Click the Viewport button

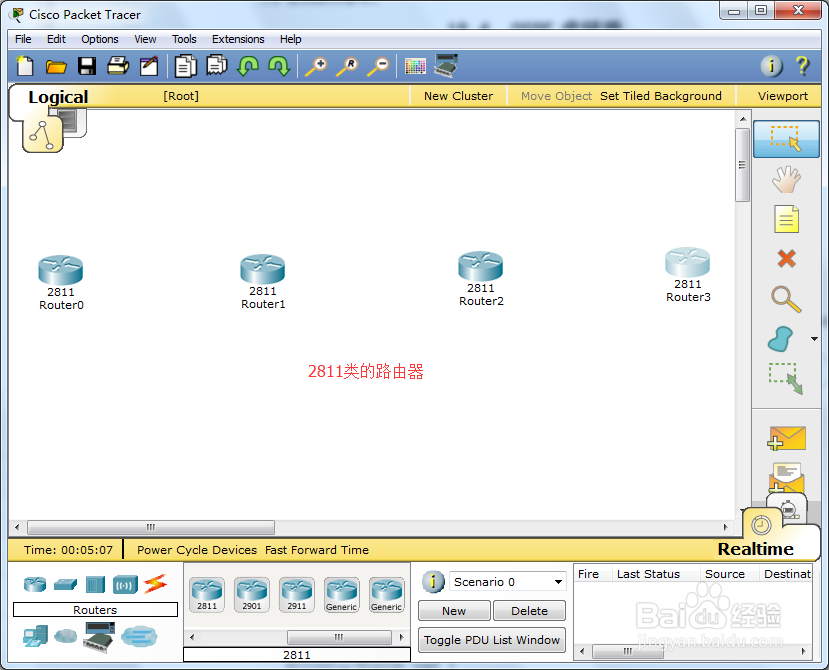[x=782, y=96]
